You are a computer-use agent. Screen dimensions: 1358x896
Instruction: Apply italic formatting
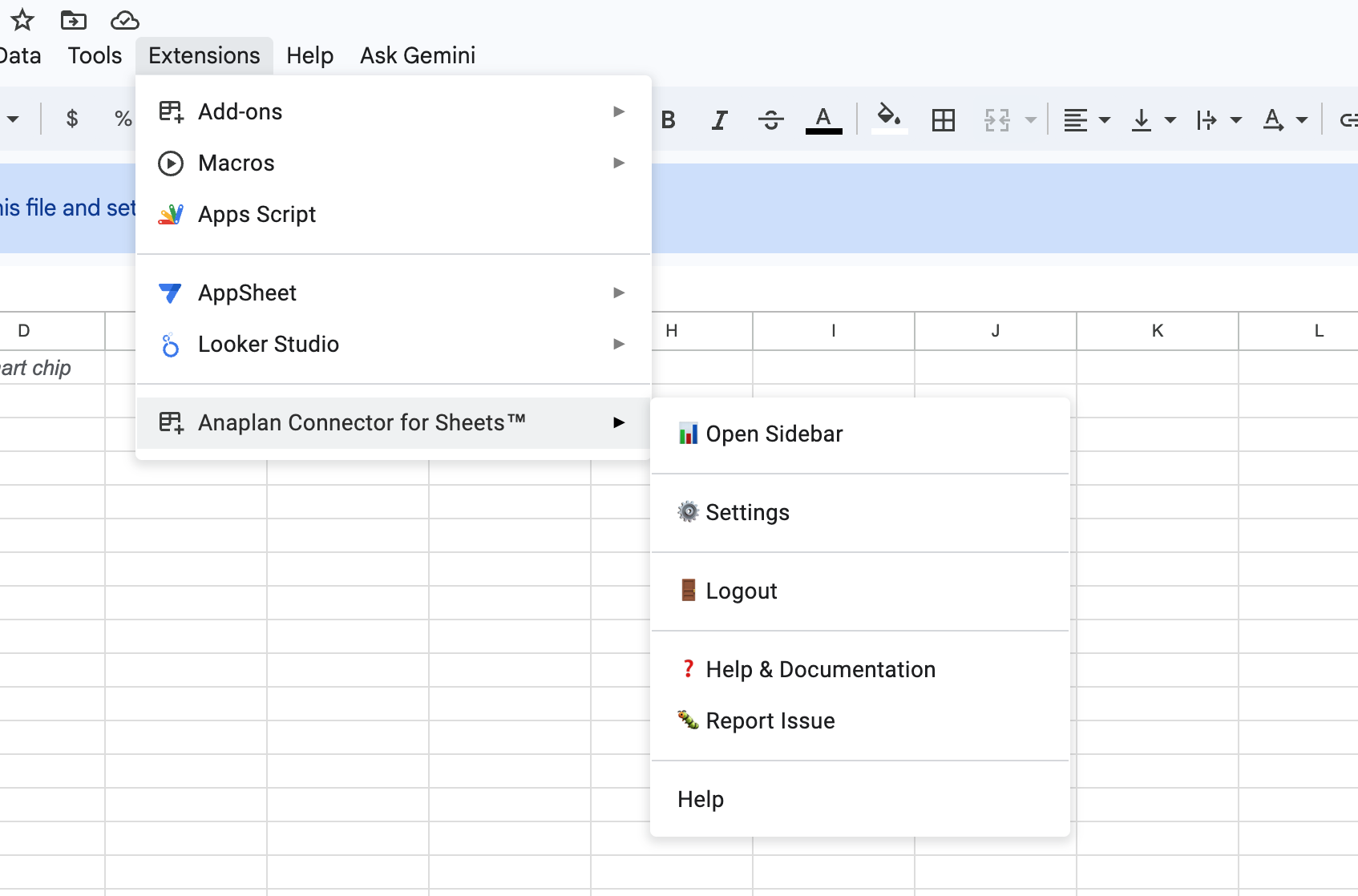click(719, 119)
